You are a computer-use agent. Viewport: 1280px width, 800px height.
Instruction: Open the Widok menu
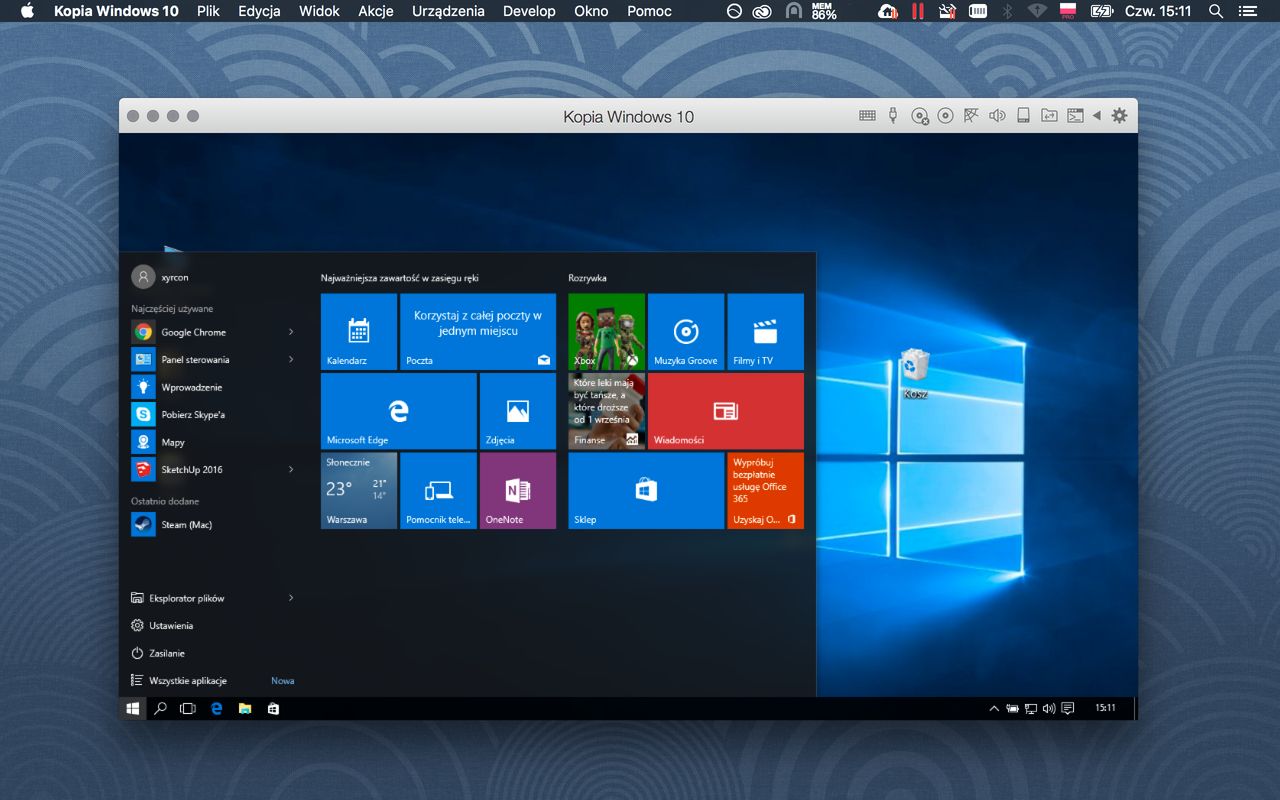point(319,11)
